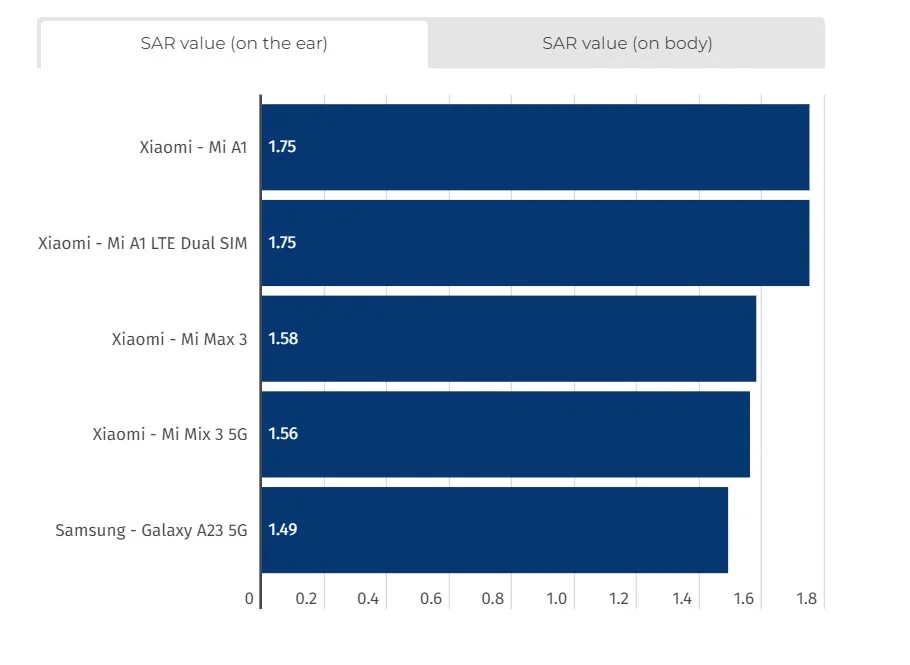Select the Xiaomi - Mi Mix 3 5G bar
This screenshot has width=910, height=665.
pyautogui.click(x=505, y=434)
